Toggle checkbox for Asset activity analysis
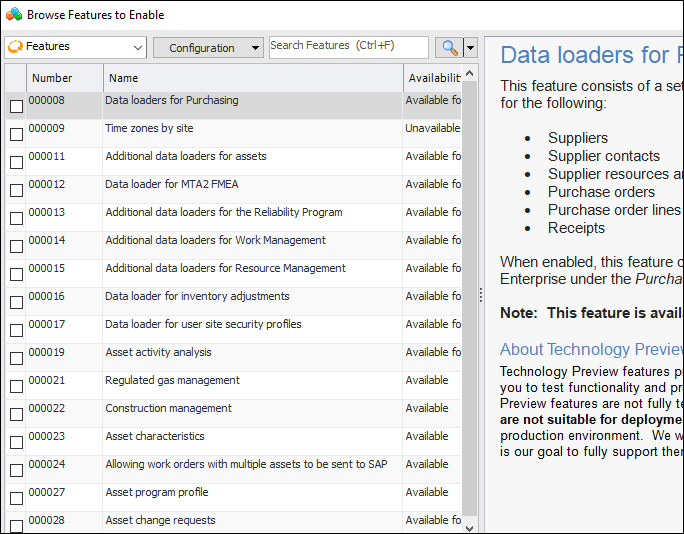The width and height of the screenshot is (684, 534). [x=16, y=358]
